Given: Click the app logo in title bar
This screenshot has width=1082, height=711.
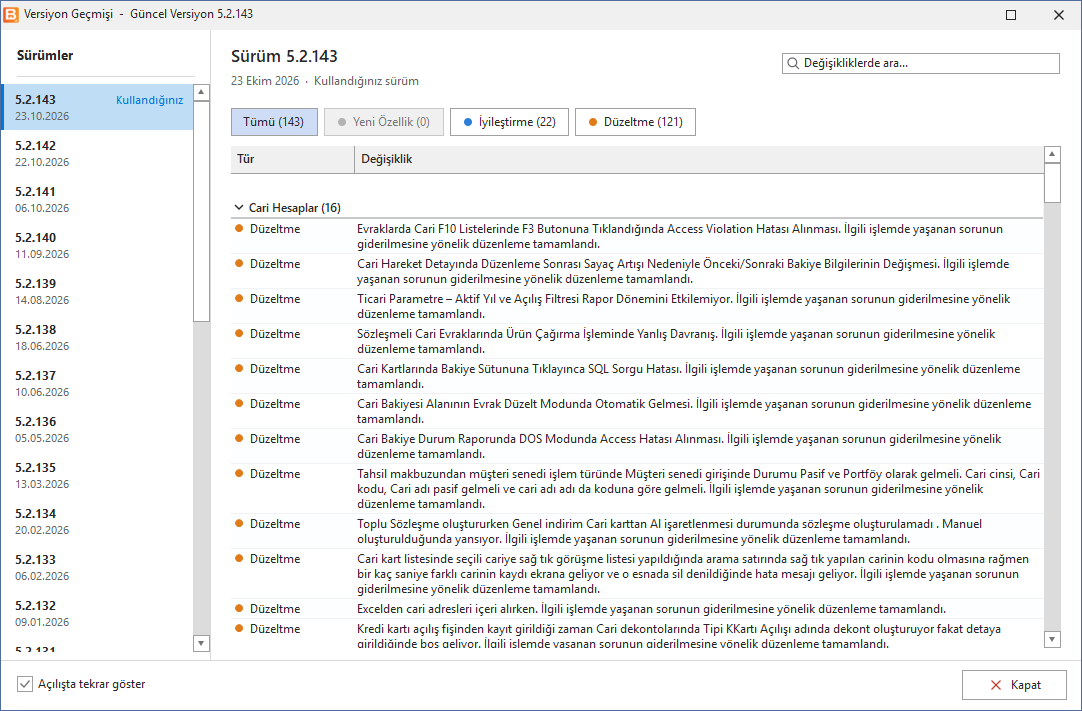Looking at the screenshot, I should tap(11, 14).
